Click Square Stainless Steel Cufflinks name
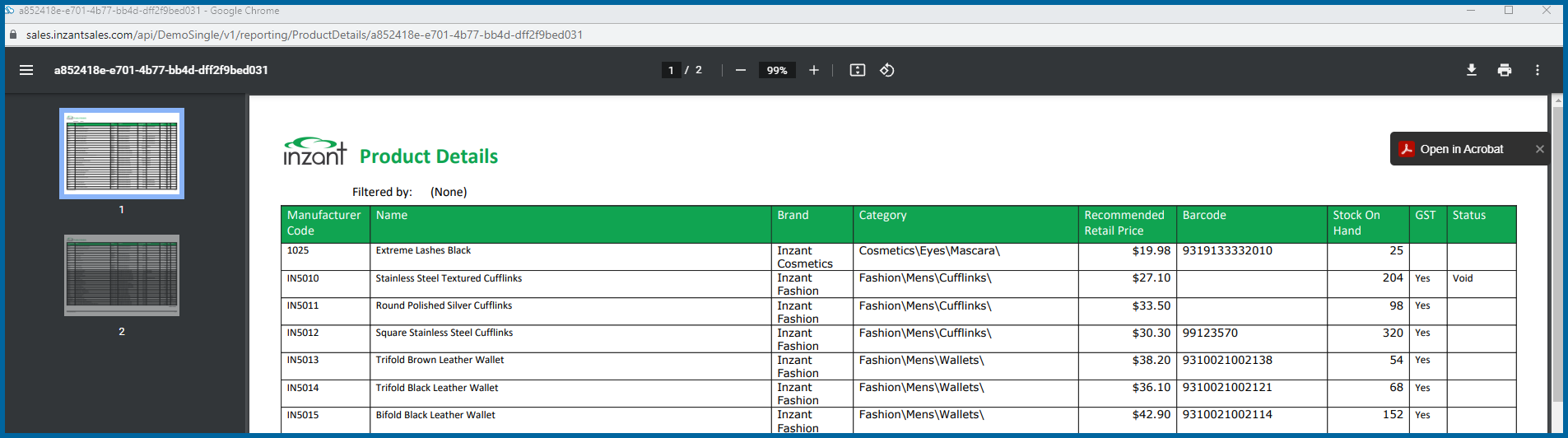This screenshot has height=438, width=1568. 444,333
